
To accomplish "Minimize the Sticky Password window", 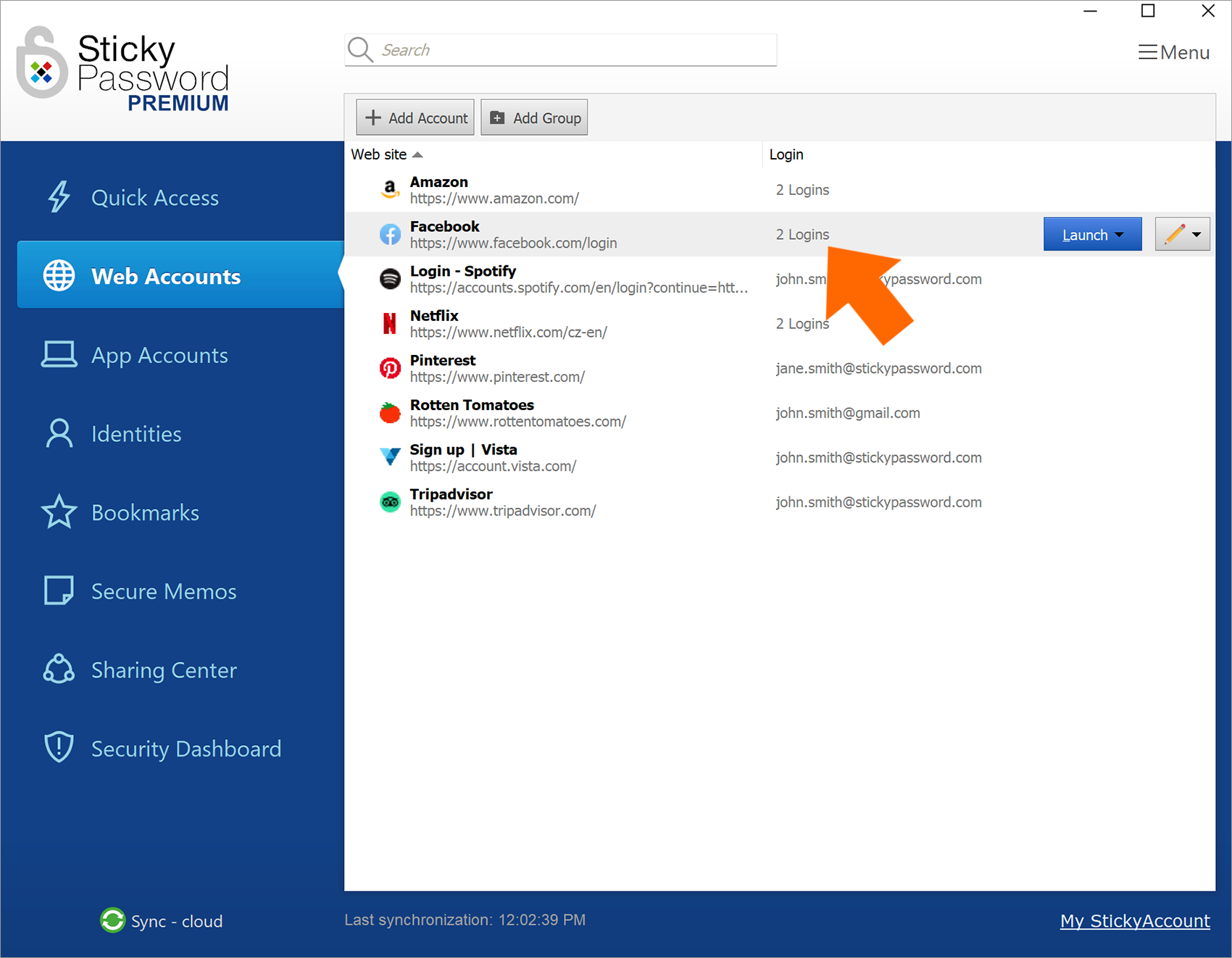I will (1090, 11).
